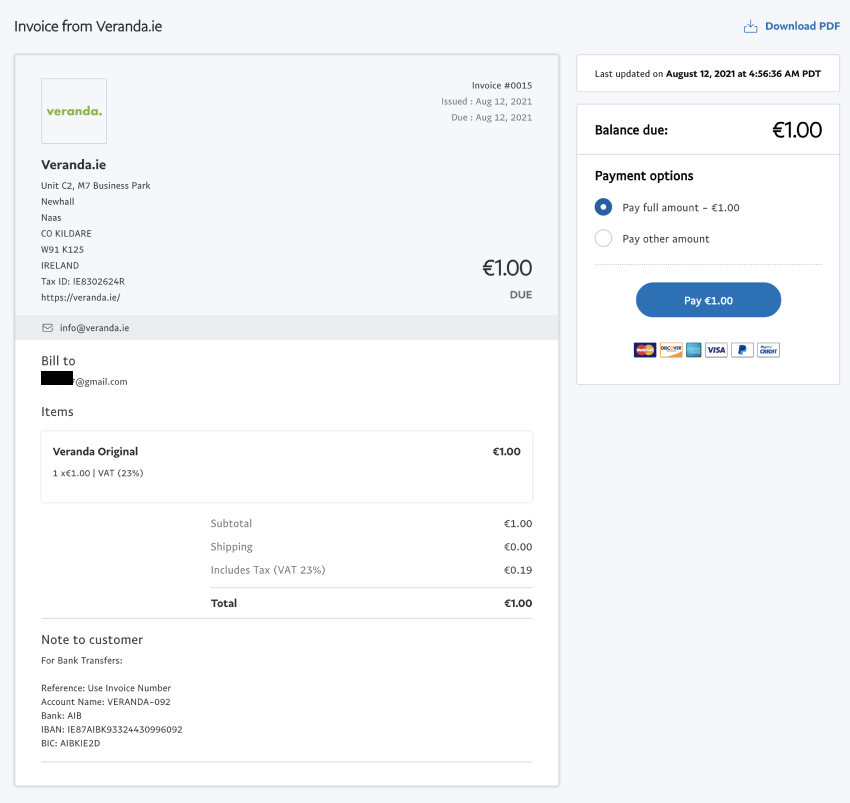Click the W91 K125 postcode line
Image resolution: width=850 pixels, height=803 pixels.
point(62,250)
